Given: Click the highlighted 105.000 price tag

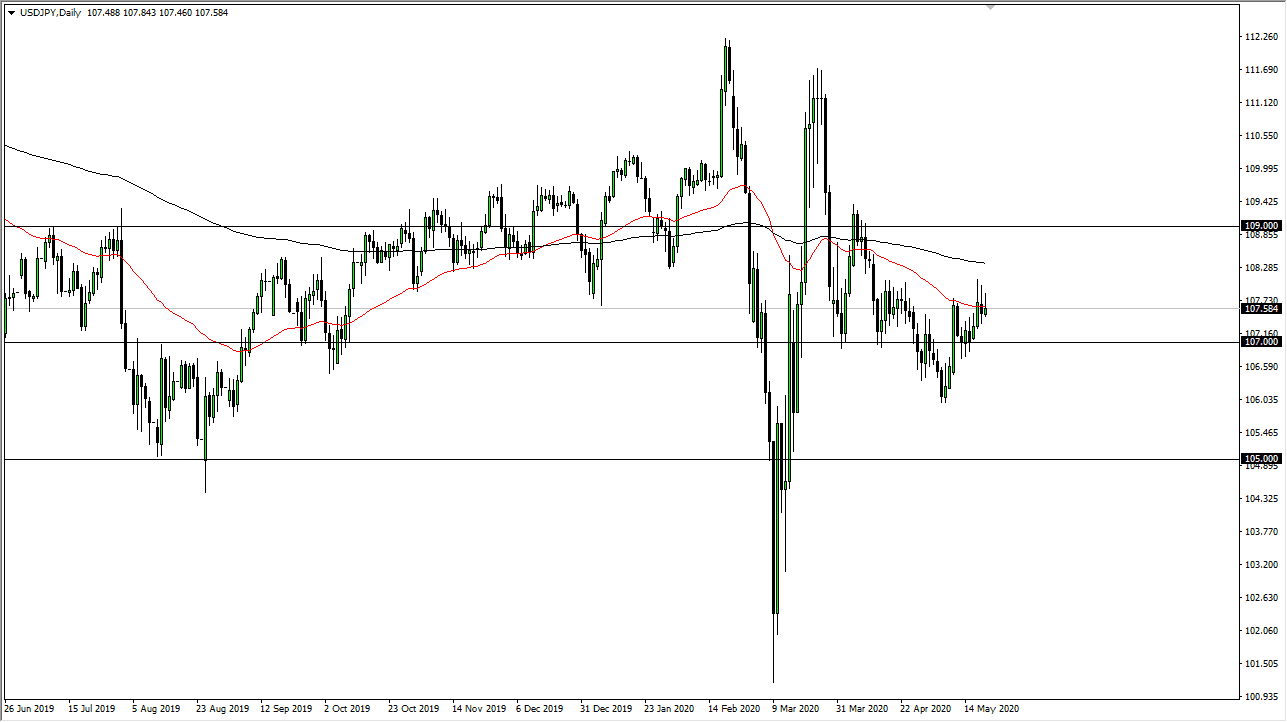Looking at the screenshot, I should pos(1261,458).
